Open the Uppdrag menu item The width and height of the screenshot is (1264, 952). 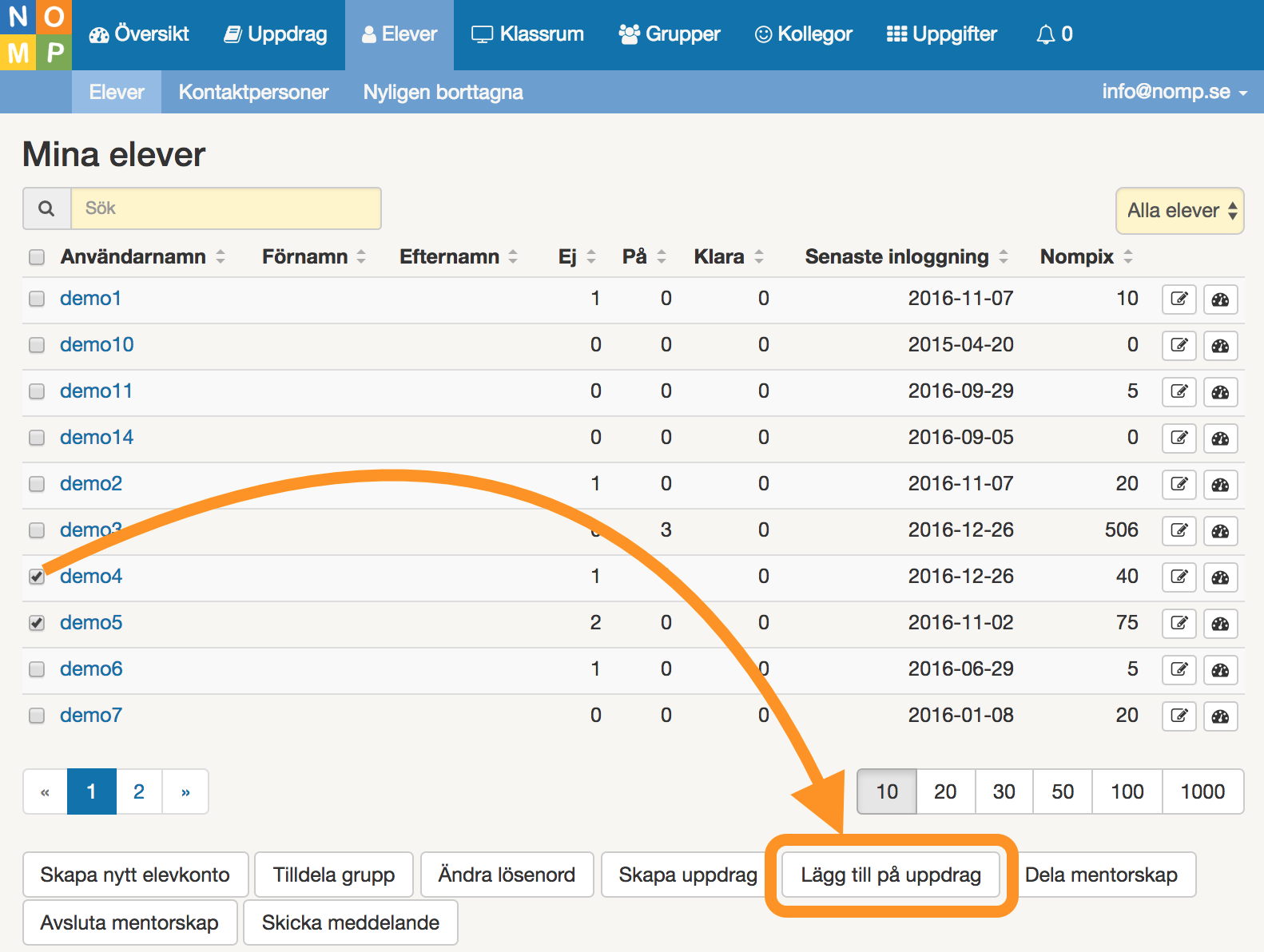pyautogui.click(x=276, y=34)
